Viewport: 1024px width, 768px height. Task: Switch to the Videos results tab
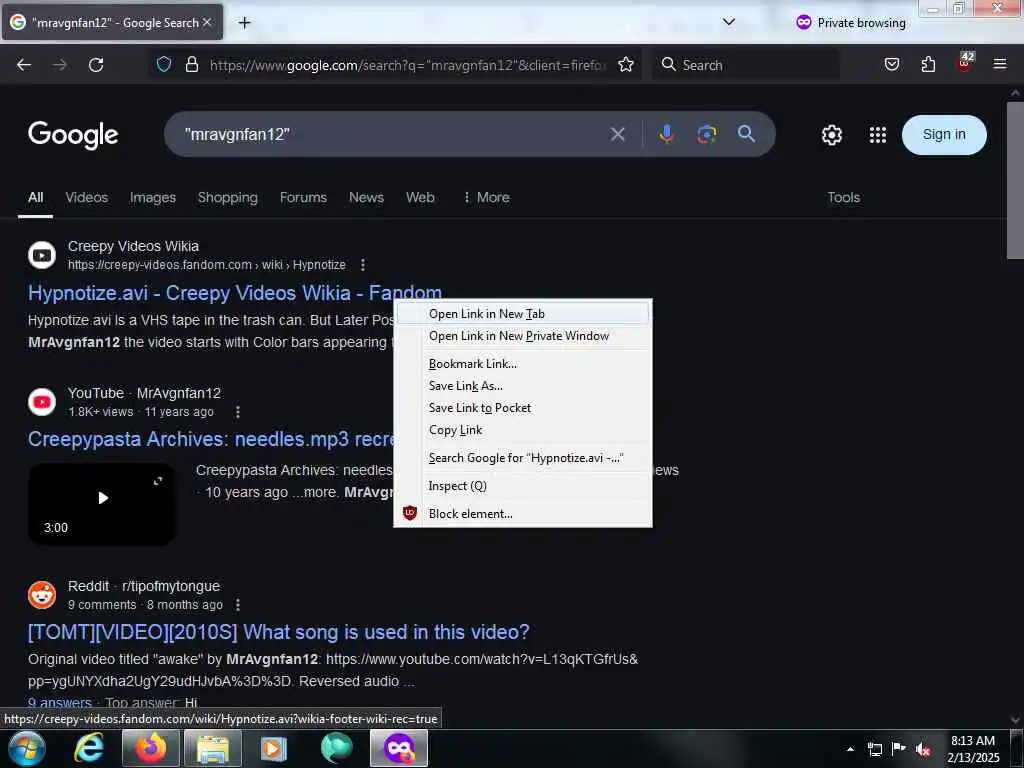(87, 197)
